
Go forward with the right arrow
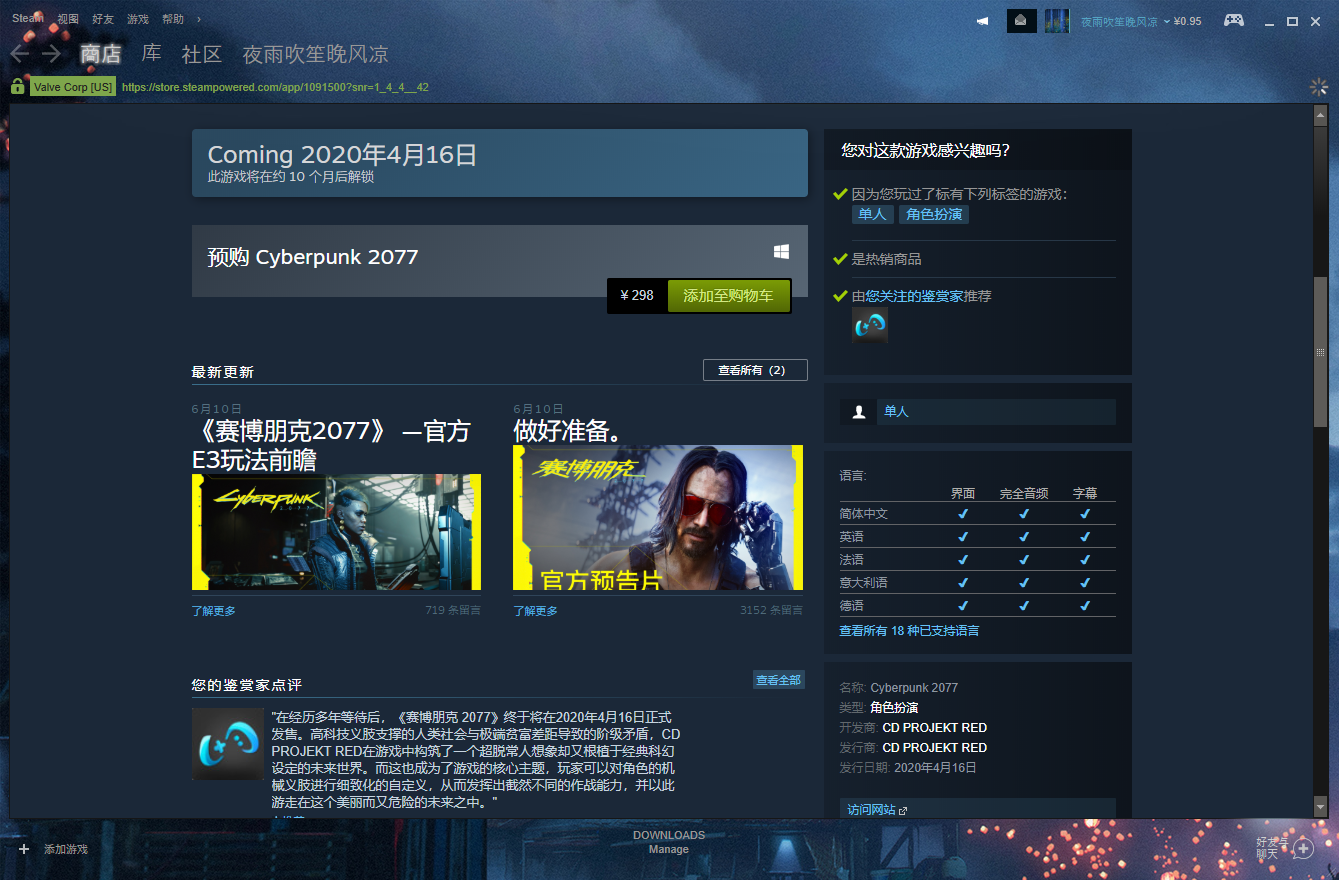51,54
